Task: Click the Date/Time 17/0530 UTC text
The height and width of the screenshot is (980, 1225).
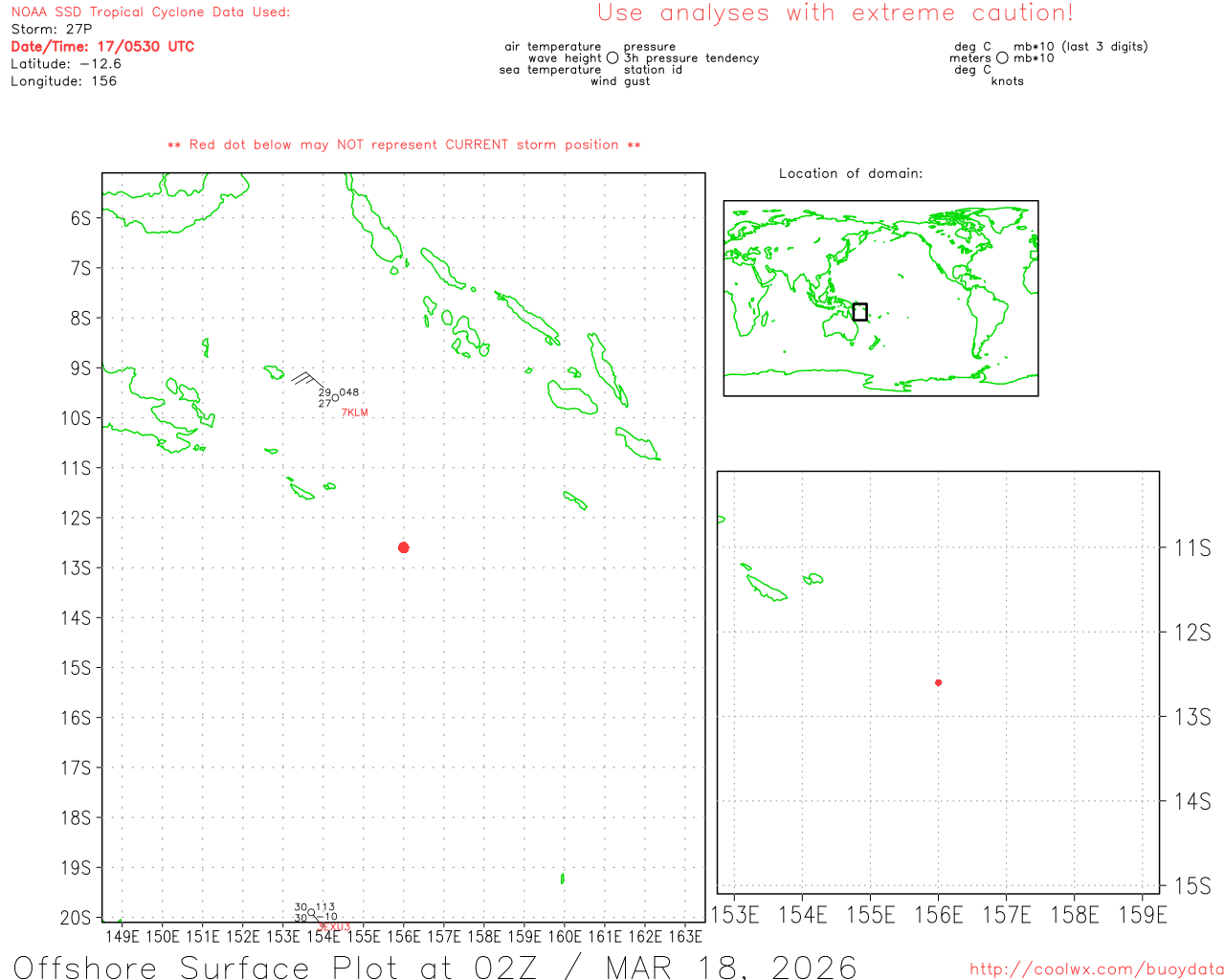Action: [102, 47]
